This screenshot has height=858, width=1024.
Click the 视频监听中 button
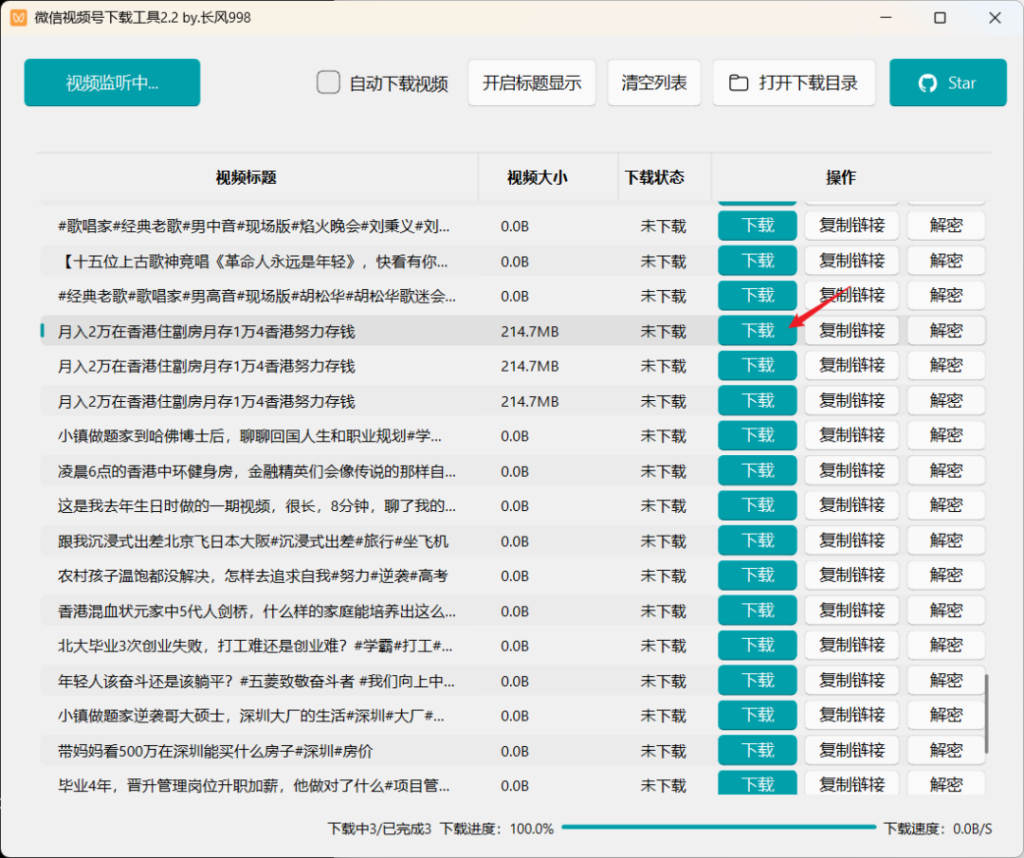111,83
